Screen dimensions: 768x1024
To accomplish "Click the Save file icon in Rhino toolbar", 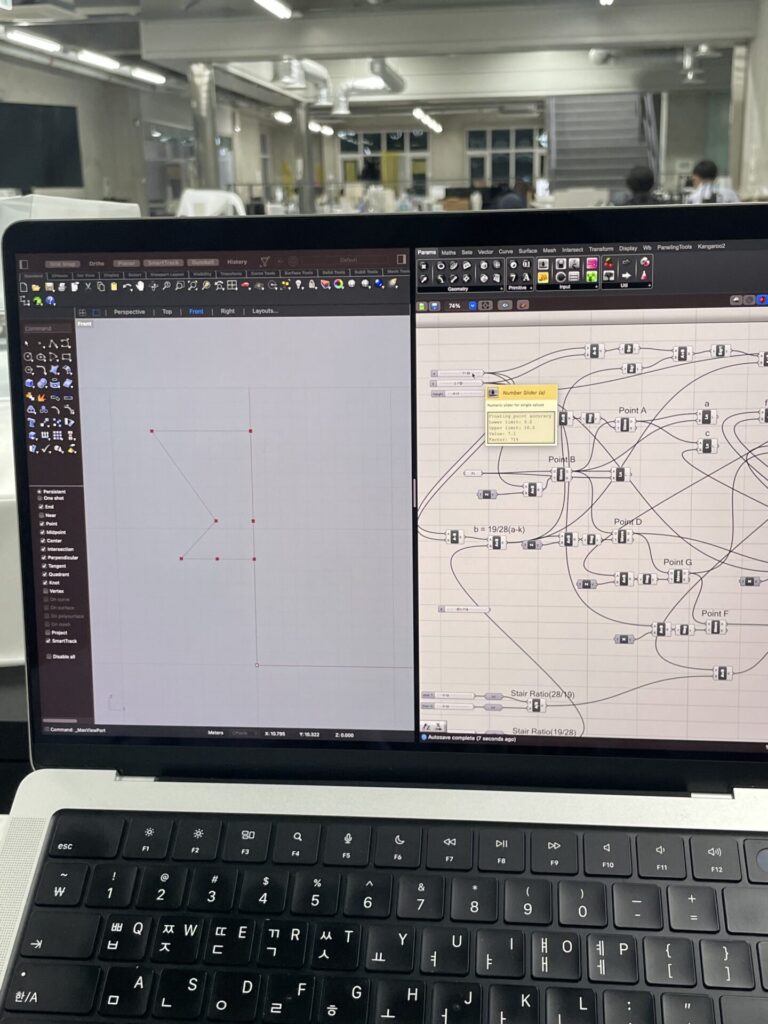I will [48, 286].
